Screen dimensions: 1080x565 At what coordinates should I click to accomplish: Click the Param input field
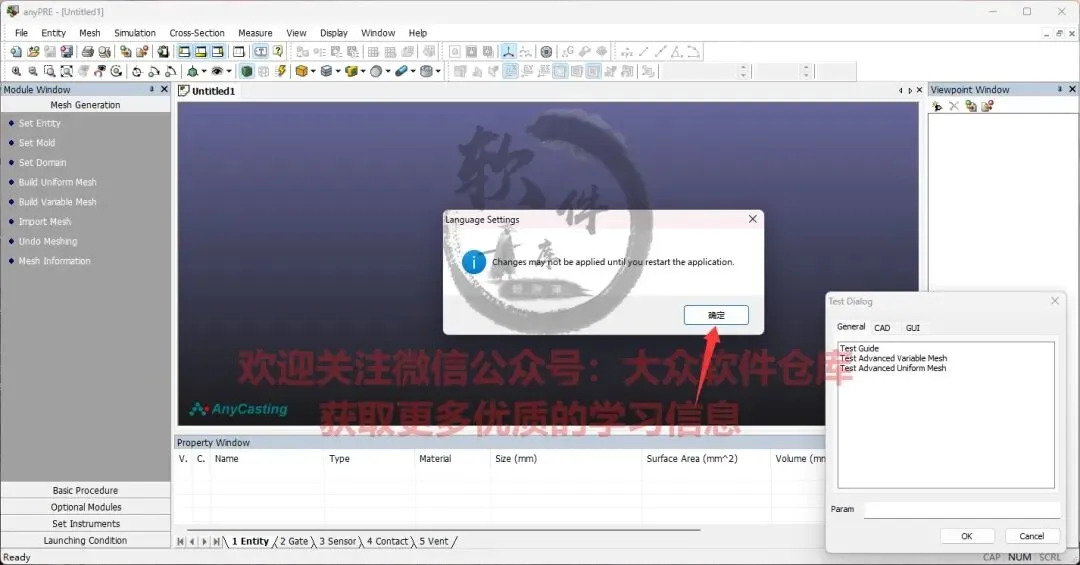[962, 509]
